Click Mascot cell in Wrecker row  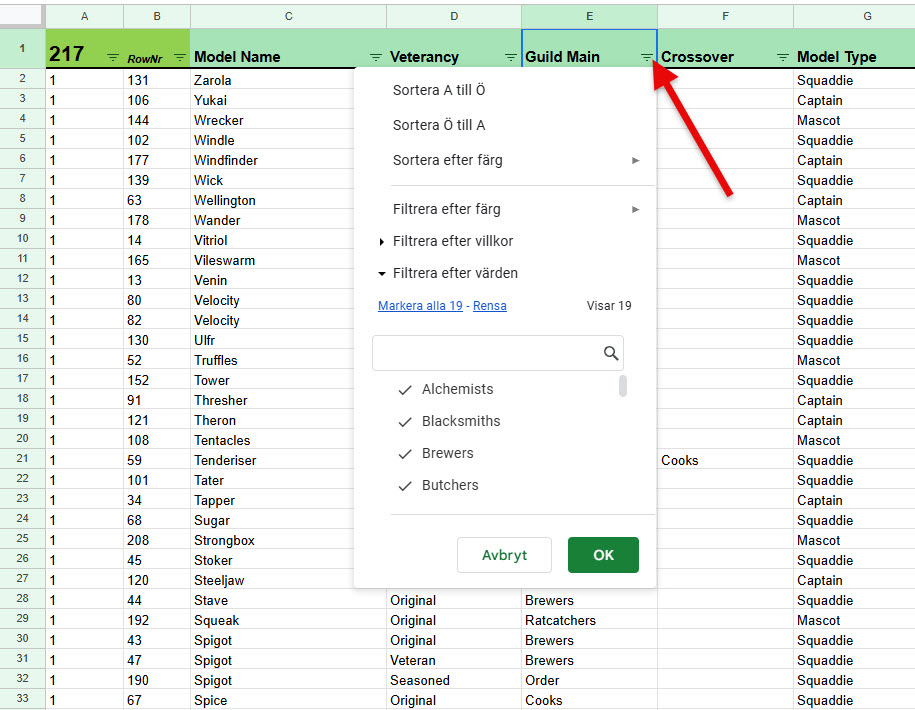click(x=854, y=120)
